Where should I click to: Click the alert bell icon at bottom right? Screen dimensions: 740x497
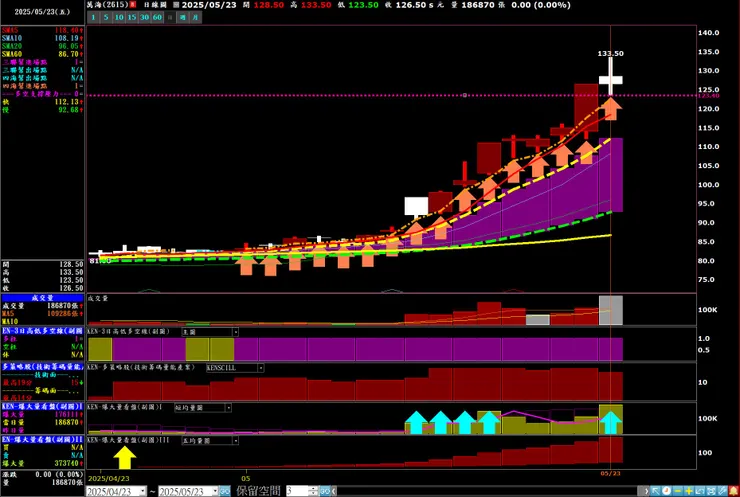click(734, 491)
